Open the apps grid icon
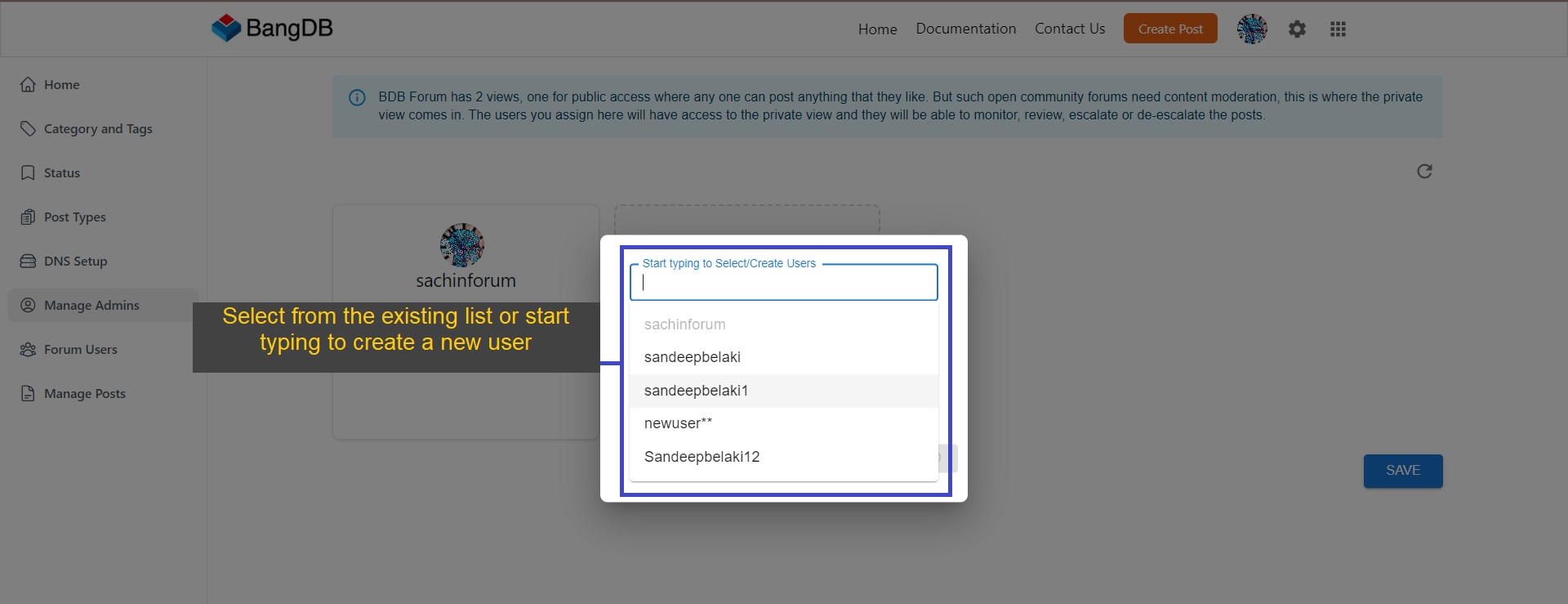 (x=1338, y=29)
